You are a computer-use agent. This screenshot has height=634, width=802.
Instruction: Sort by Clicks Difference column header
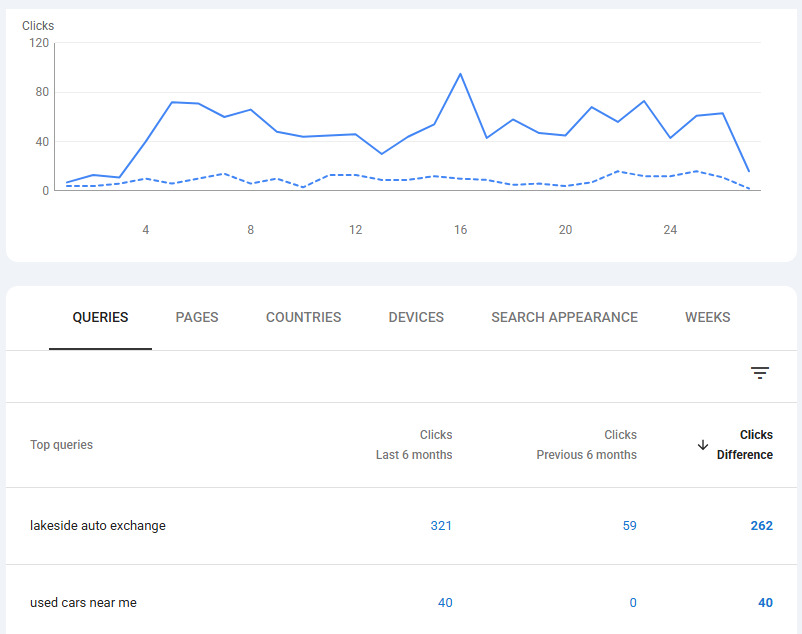(744, 445)
